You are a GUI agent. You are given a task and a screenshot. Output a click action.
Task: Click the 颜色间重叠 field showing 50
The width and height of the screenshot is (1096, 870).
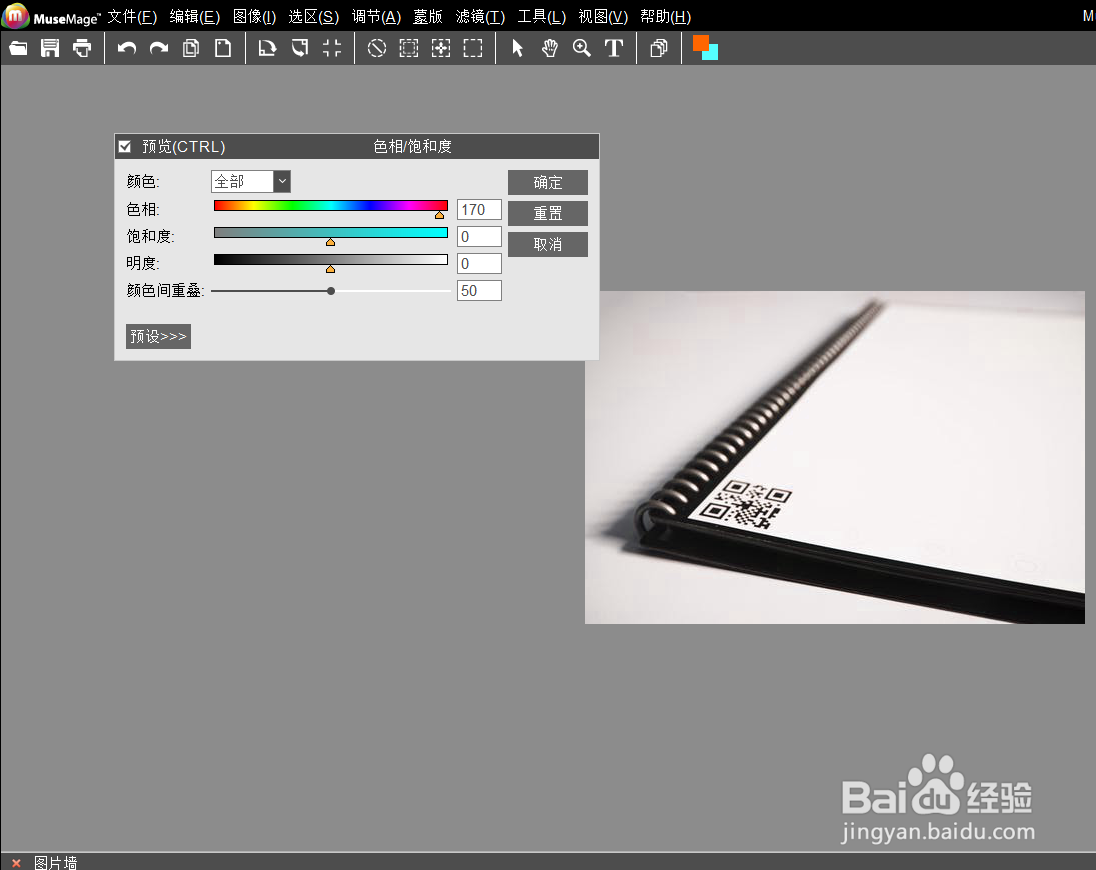[480, 291]
